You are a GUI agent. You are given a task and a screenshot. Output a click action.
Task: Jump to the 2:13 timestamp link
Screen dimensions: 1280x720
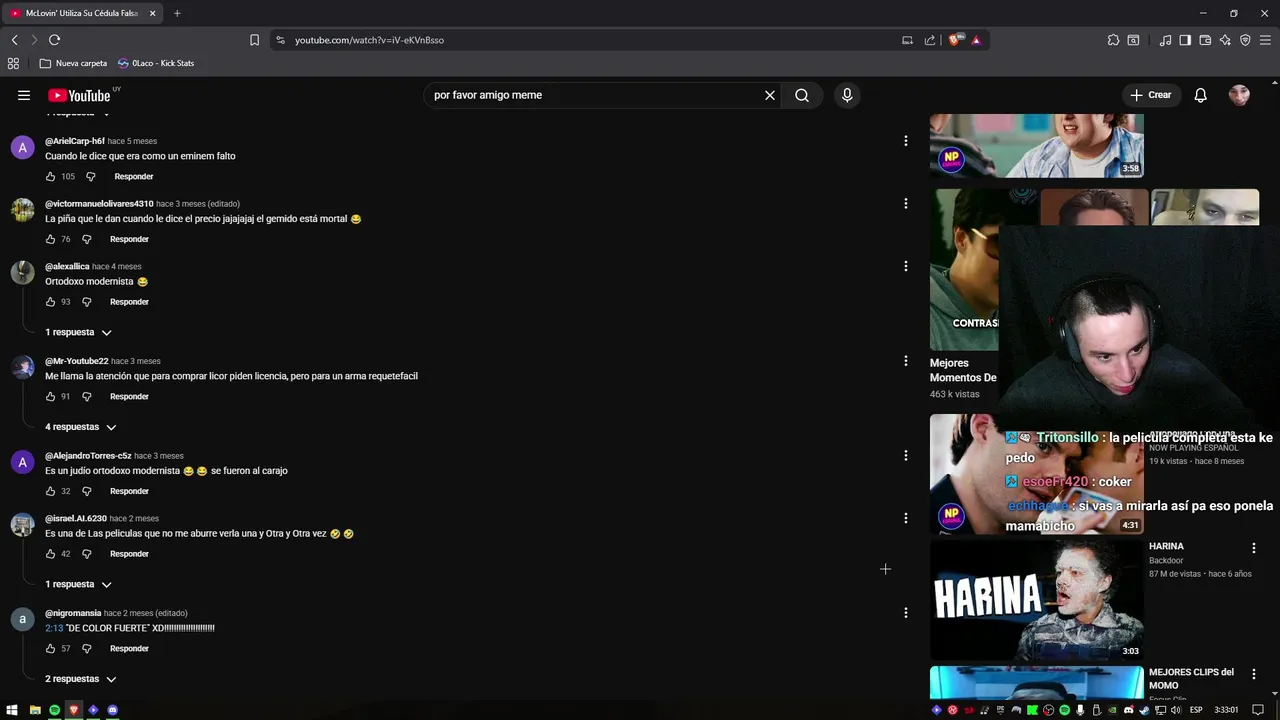click(x=54, y=628)
